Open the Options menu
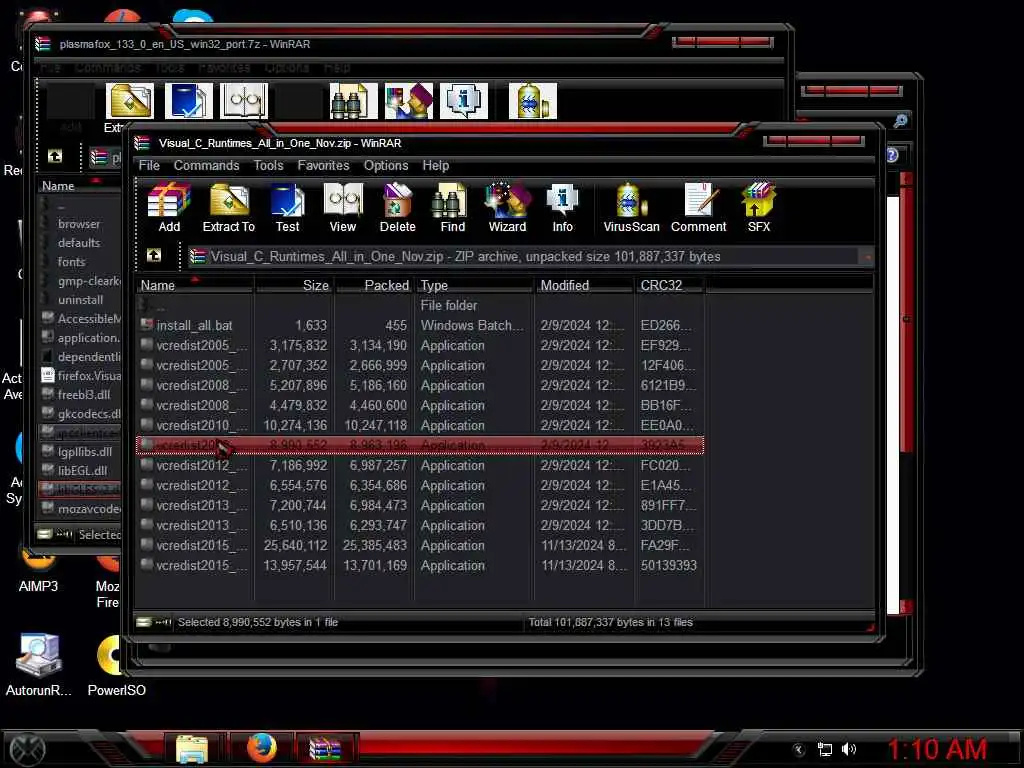1024x768 pixels. [386, 165]
